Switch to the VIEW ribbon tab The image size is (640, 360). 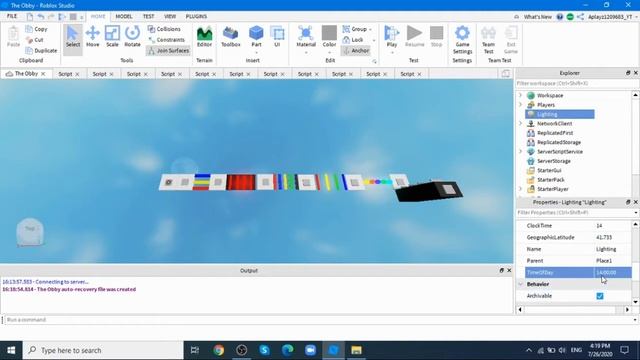click(x=170, y=16)
